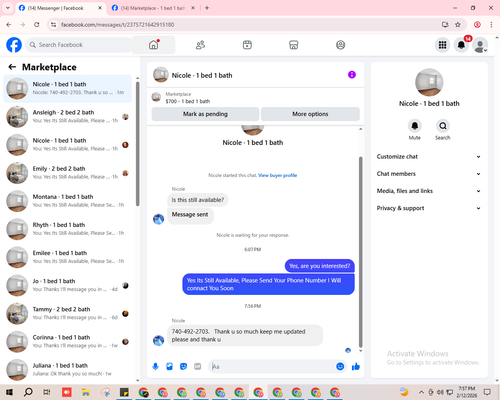The height and width of the screenshot is (400, 500).
Task: Open the Friends icon in top navigation
Action: [200, 45]
